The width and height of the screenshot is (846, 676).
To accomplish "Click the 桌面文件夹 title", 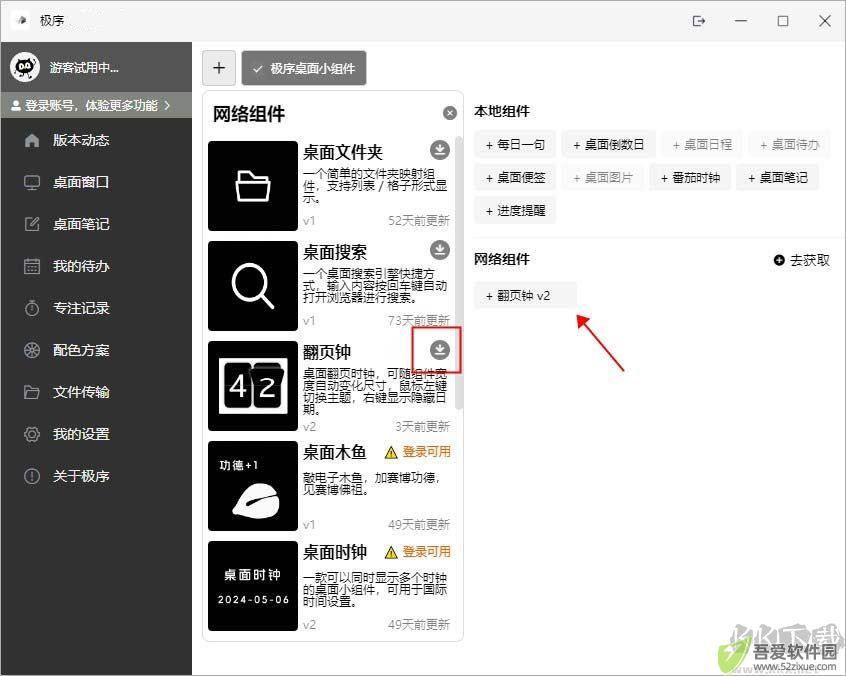I will (343, 152).
